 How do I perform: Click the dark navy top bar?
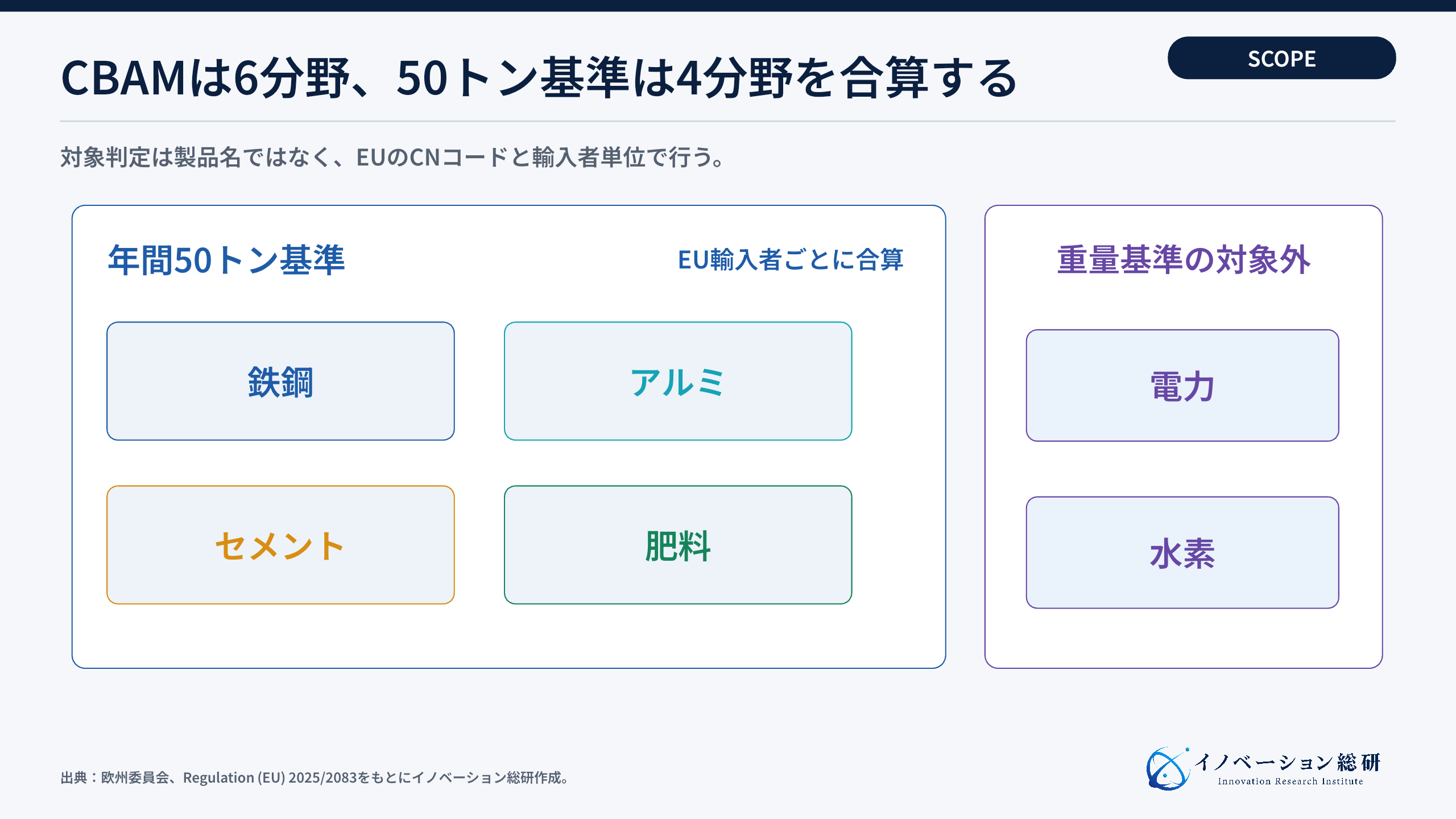(728, 6)
